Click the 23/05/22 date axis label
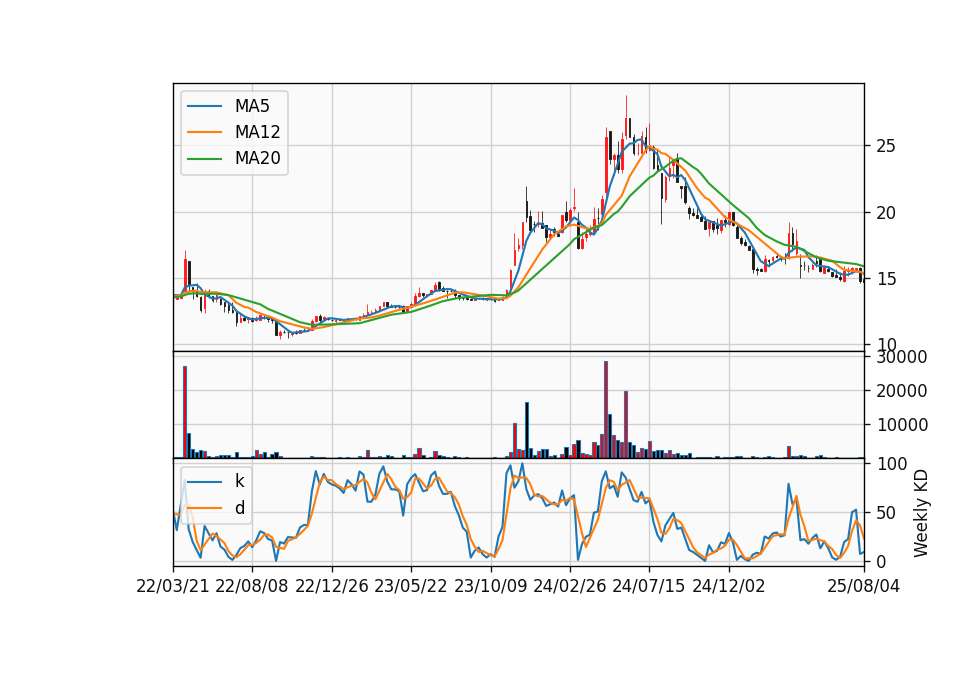 point(411,586)
